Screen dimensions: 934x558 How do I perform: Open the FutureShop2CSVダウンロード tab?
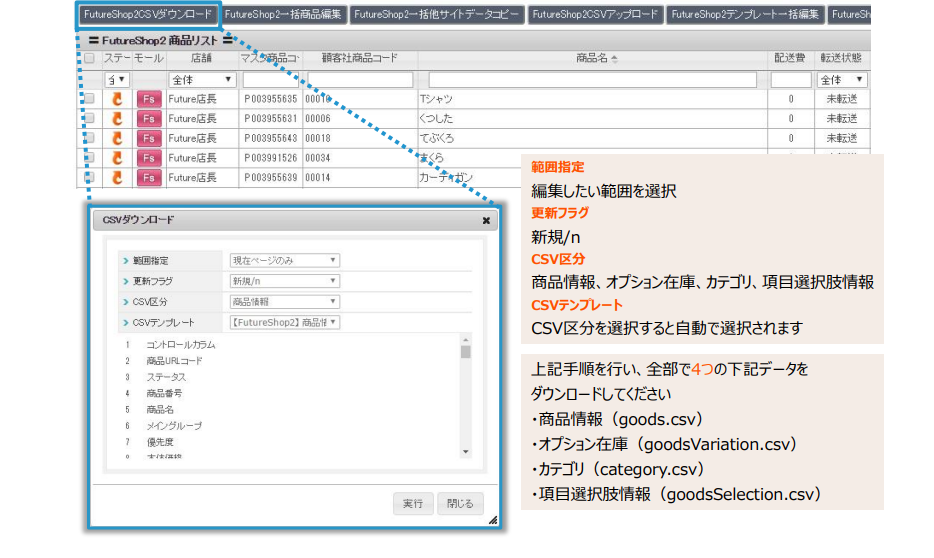click(148, 14)
